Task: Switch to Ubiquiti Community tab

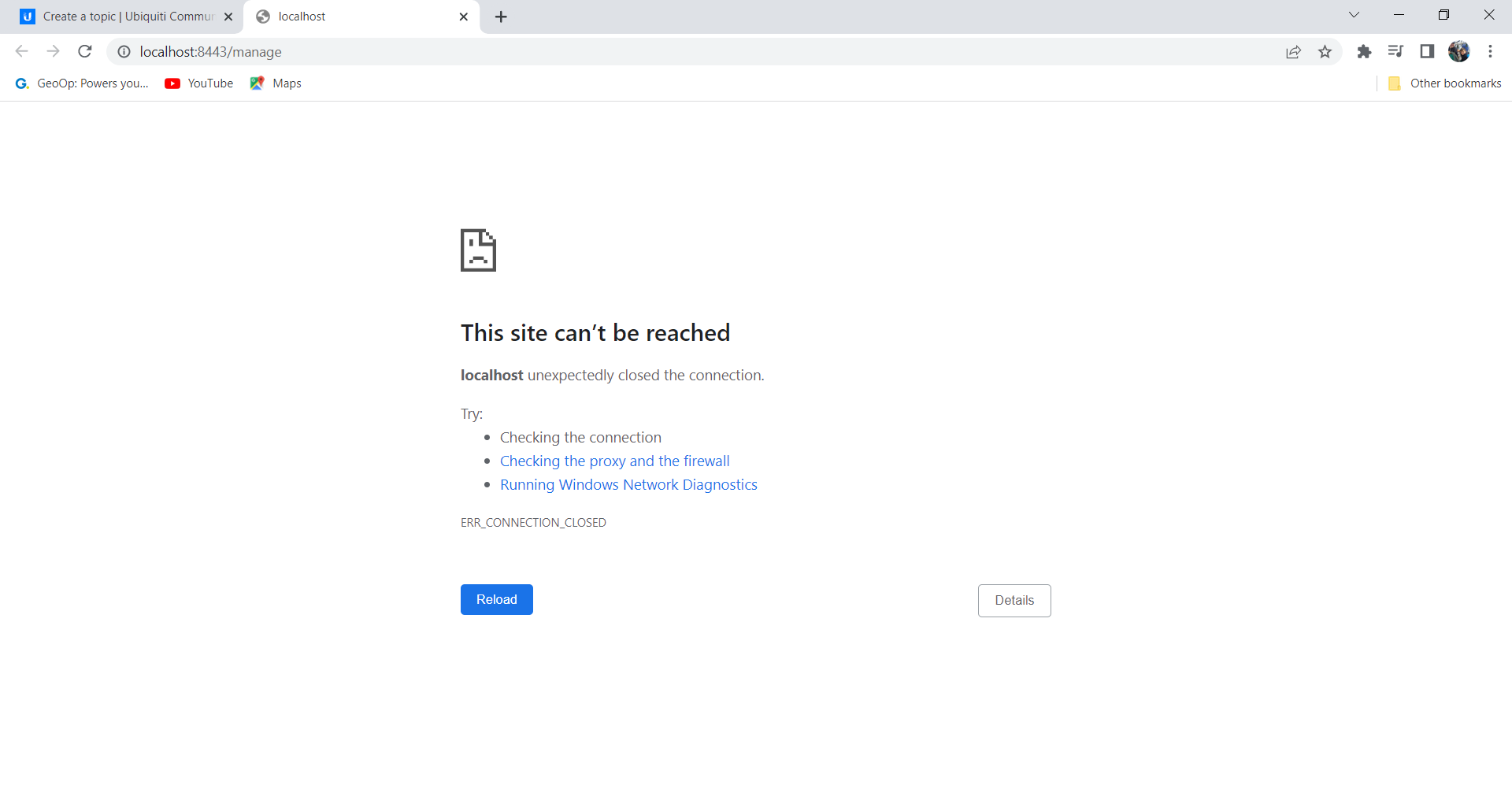Action: tap(126, 17)
